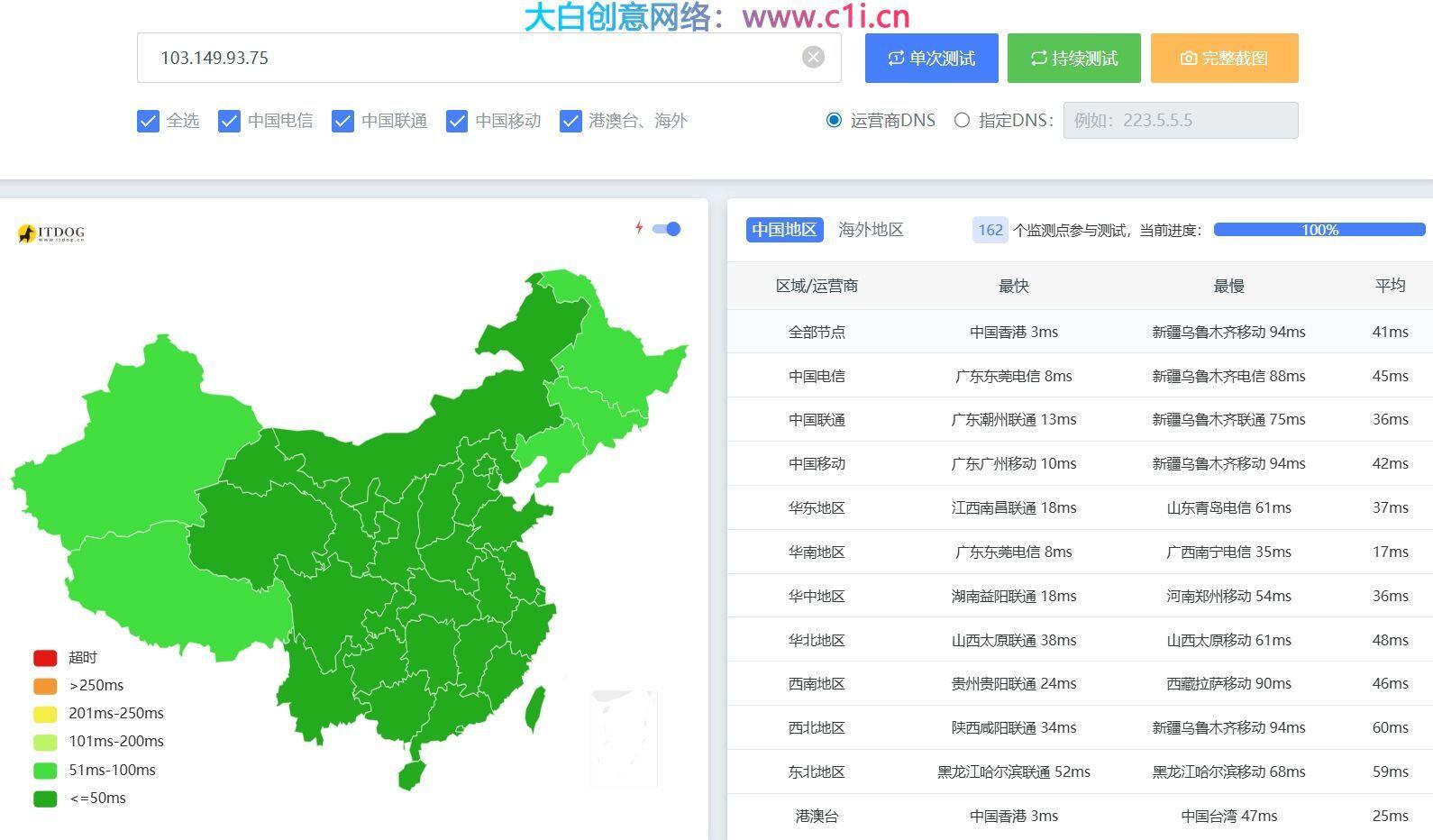Image resolution: width=1433 pixels, height=840 pixels.
Task: Uncheck the 中国联通 checkbox
Action: click(x=342, y=121)
